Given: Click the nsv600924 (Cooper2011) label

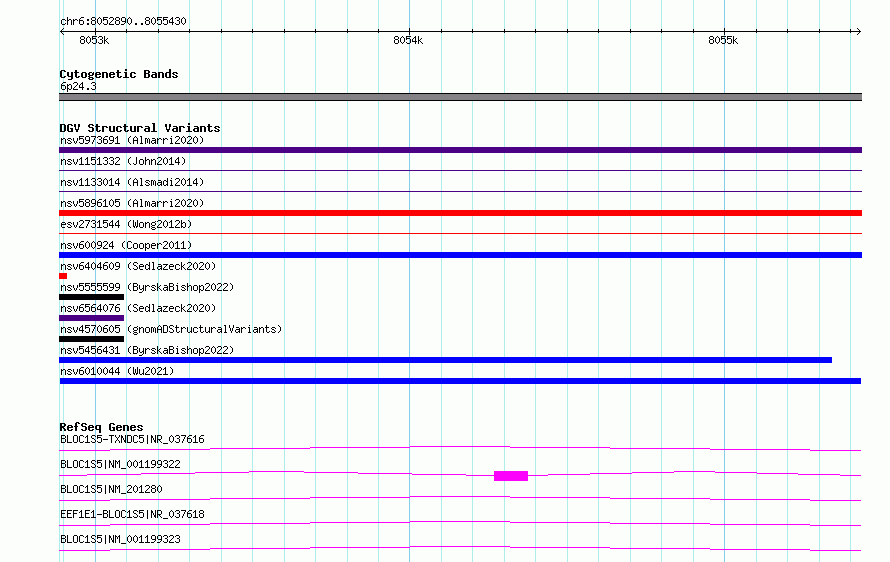Looking at the screenshot, I should pos(126,245).
